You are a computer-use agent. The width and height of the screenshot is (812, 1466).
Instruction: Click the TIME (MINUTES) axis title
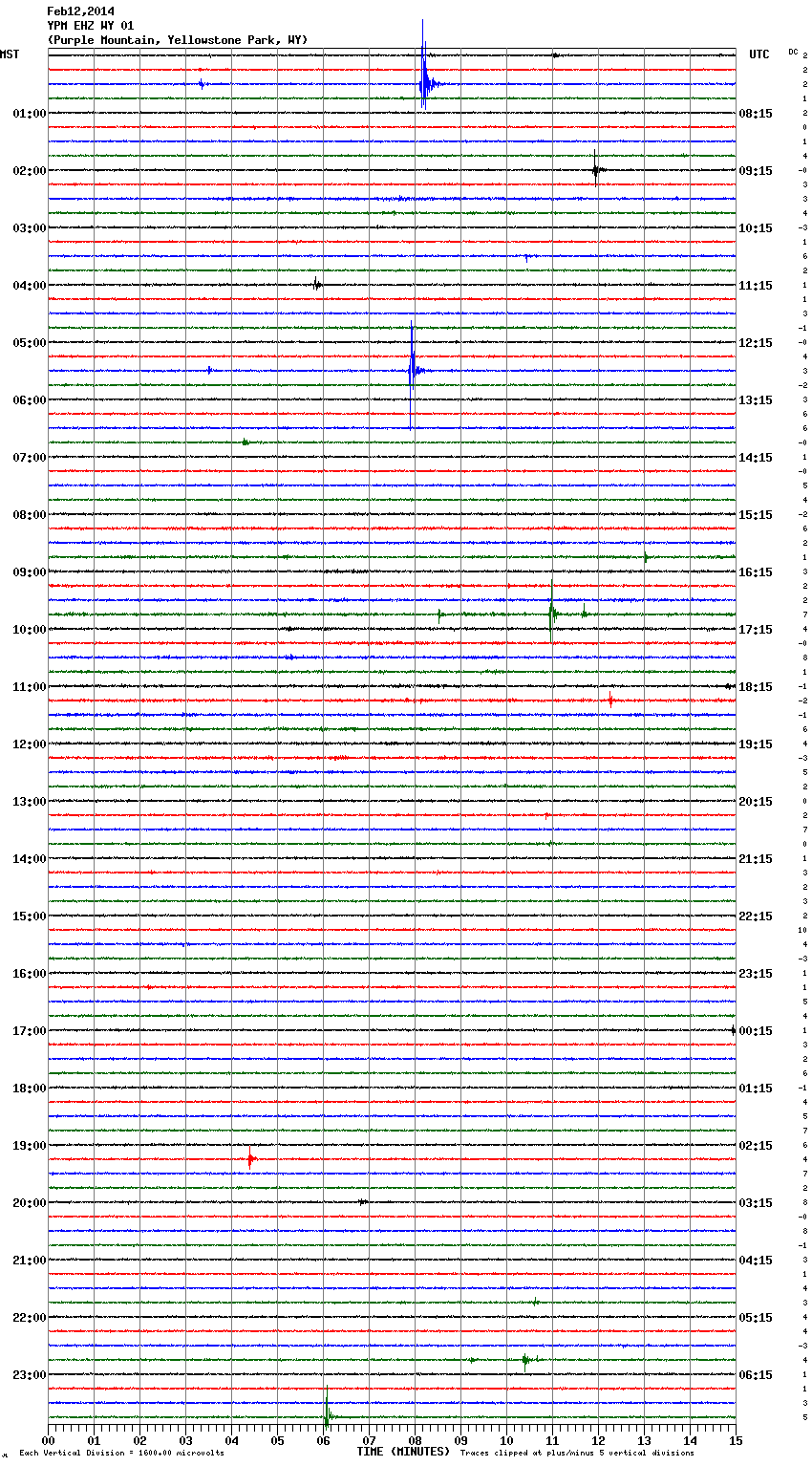pos(403,1452)
